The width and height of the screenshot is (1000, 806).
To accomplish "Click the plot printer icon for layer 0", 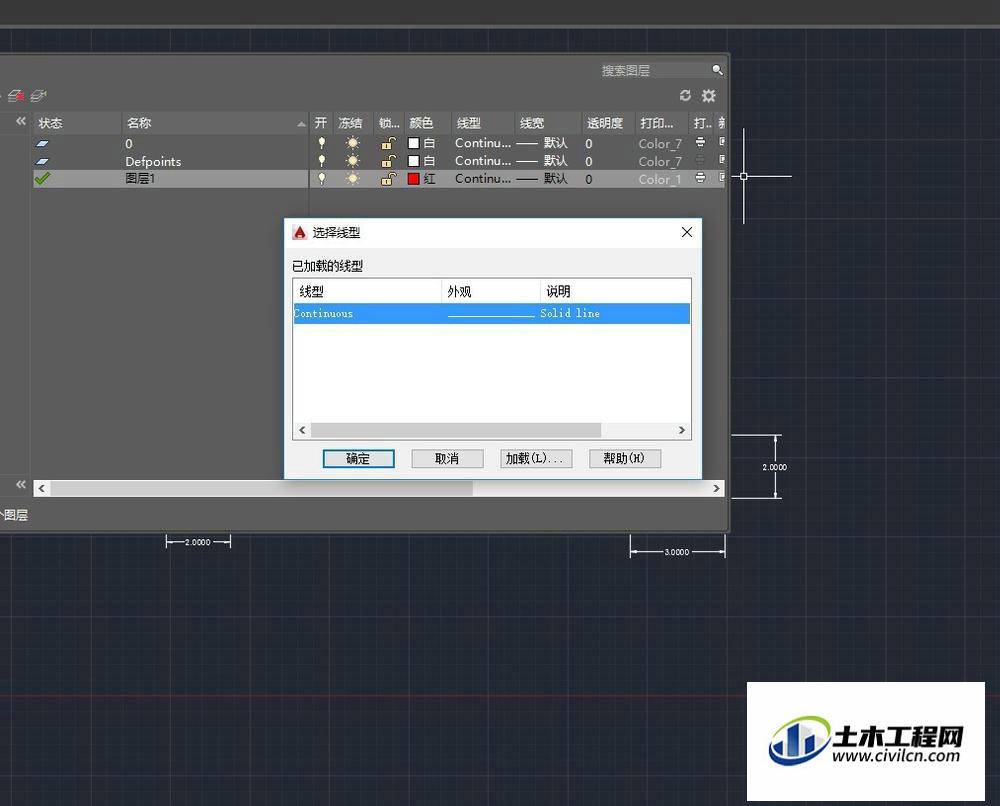I will point(700,142).
